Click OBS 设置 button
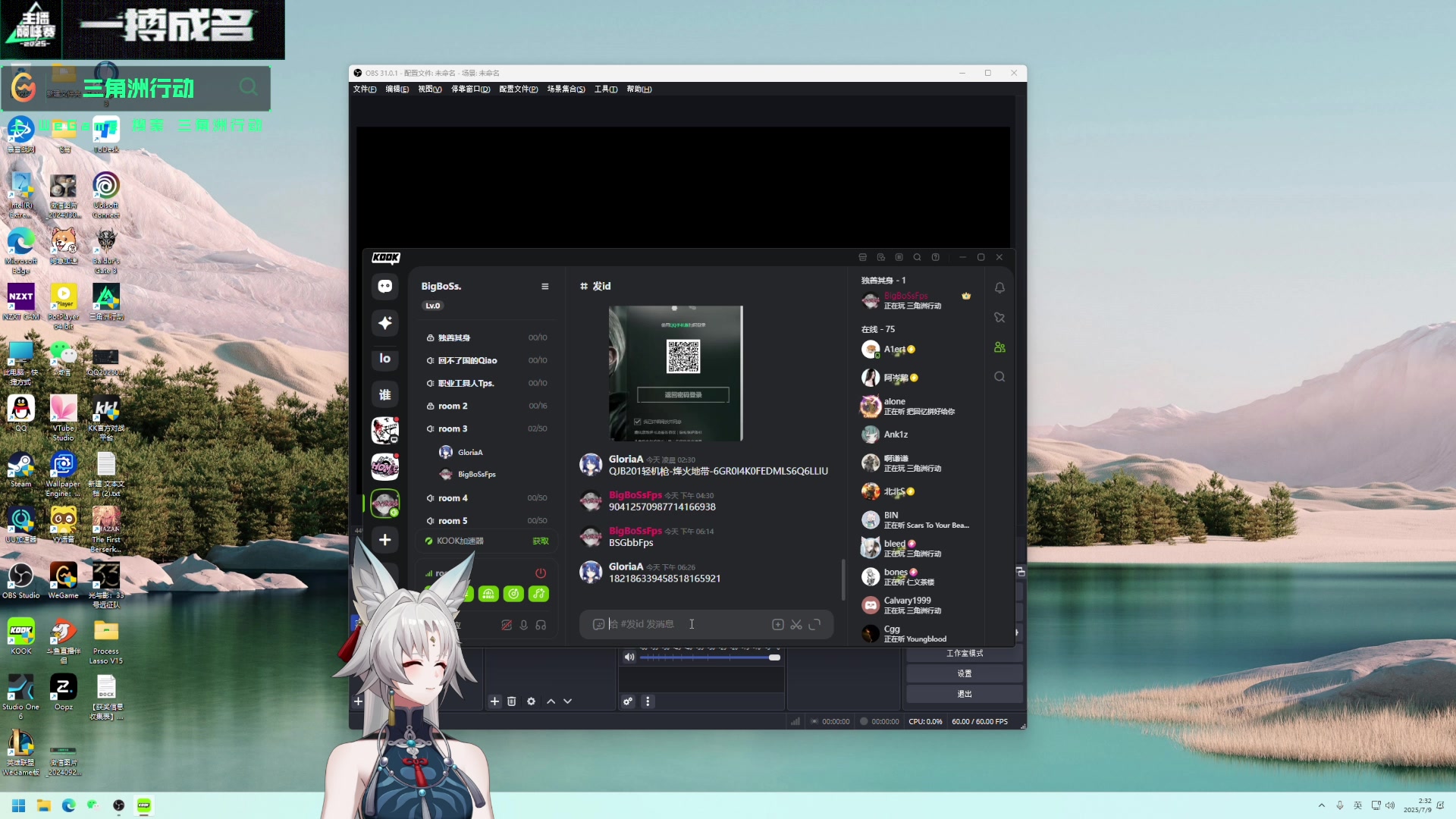1456x819 pixels. [x=965, y=674]
